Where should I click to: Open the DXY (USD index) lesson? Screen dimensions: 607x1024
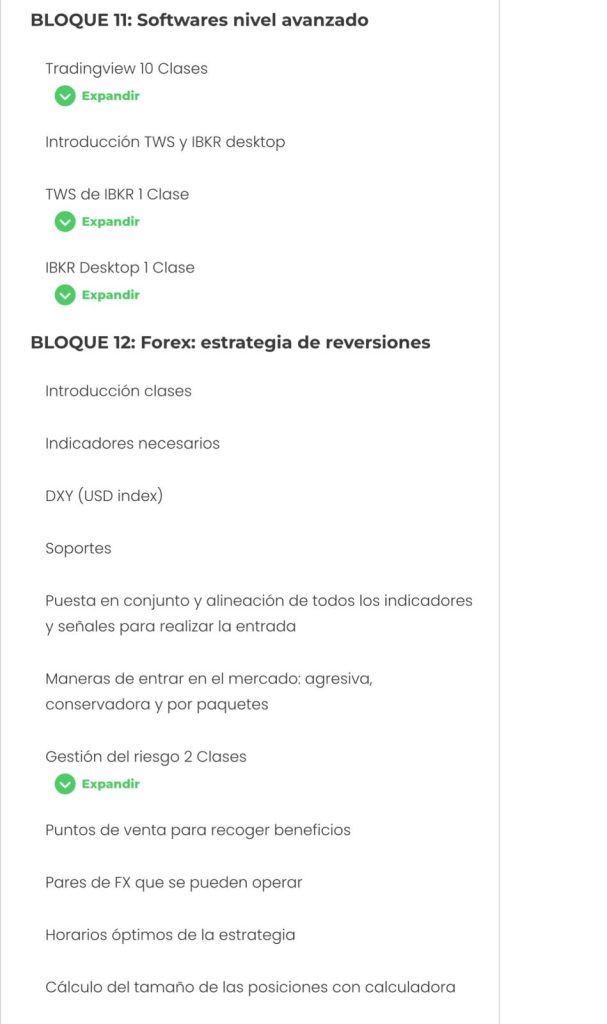click(104, 496)
